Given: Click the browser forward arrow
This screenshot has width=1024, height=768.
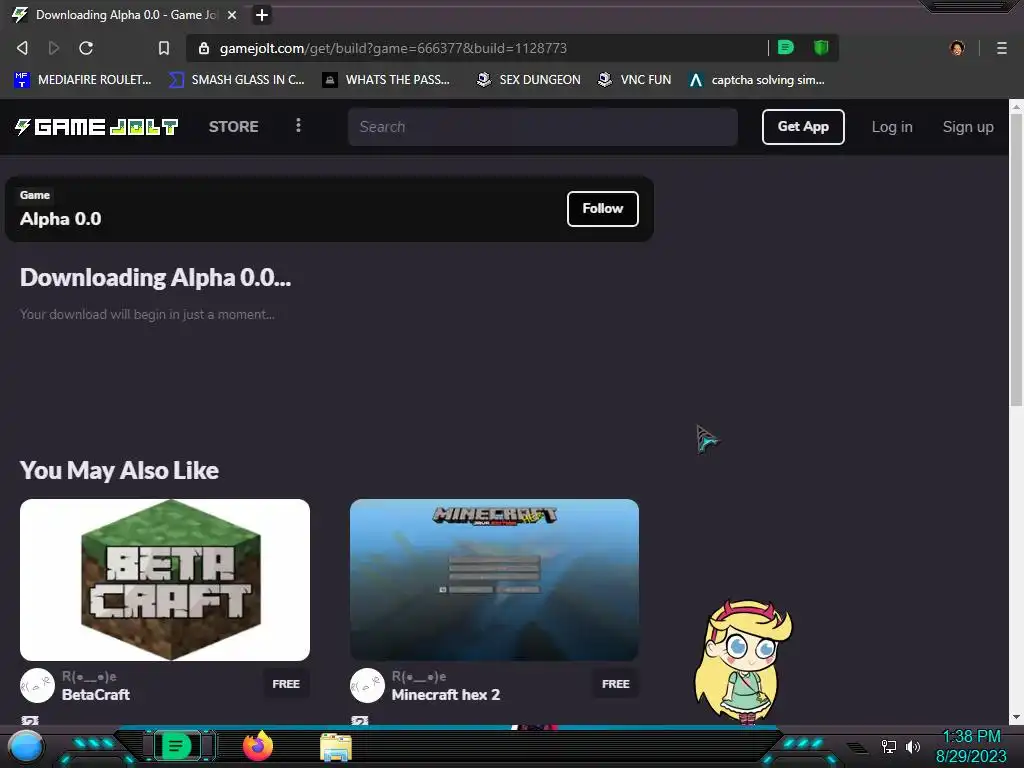Looking at the screenshot, I should click(54, 48).
